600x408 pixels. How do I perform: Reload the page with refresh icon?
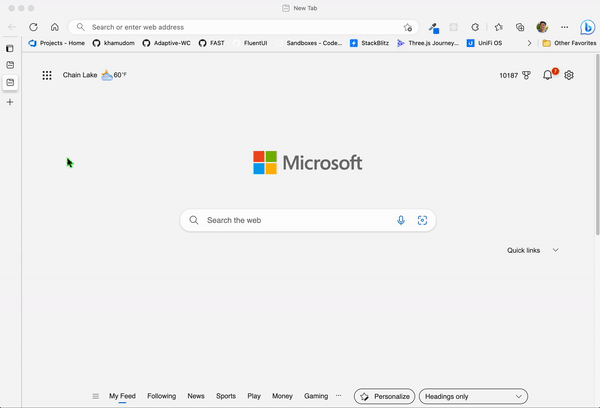pyautogui.click(x=34, y=27)
